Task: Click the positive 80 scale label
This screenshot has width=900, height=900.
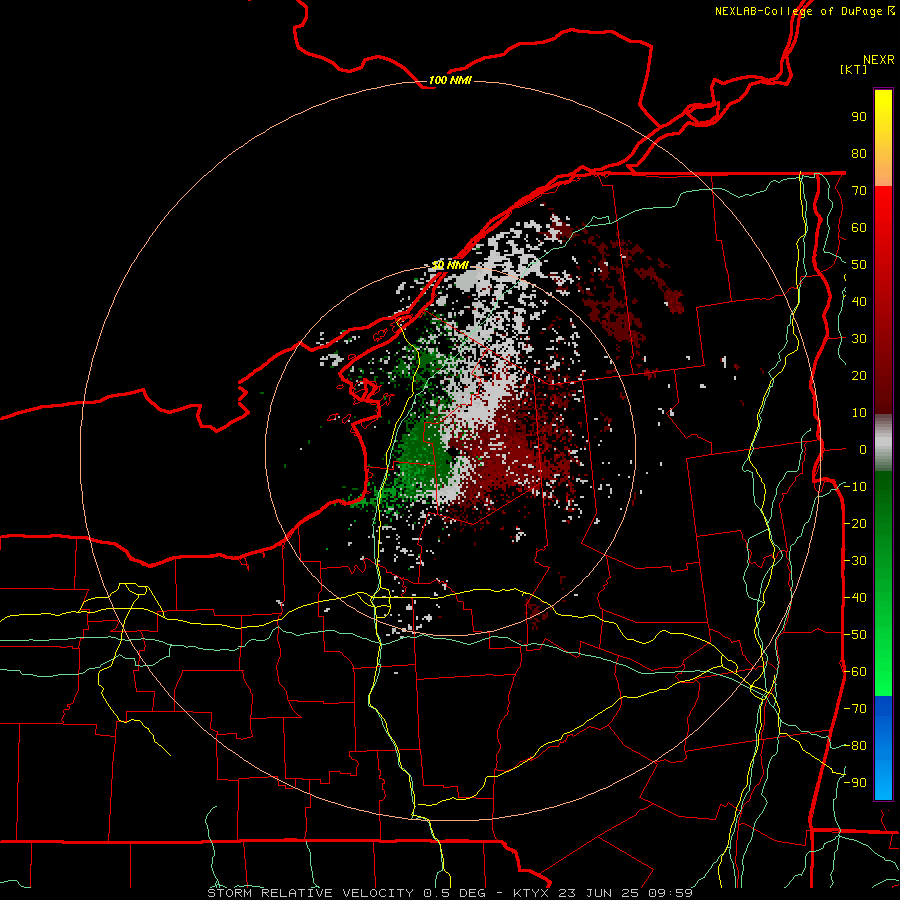Action: pos(859,153)
